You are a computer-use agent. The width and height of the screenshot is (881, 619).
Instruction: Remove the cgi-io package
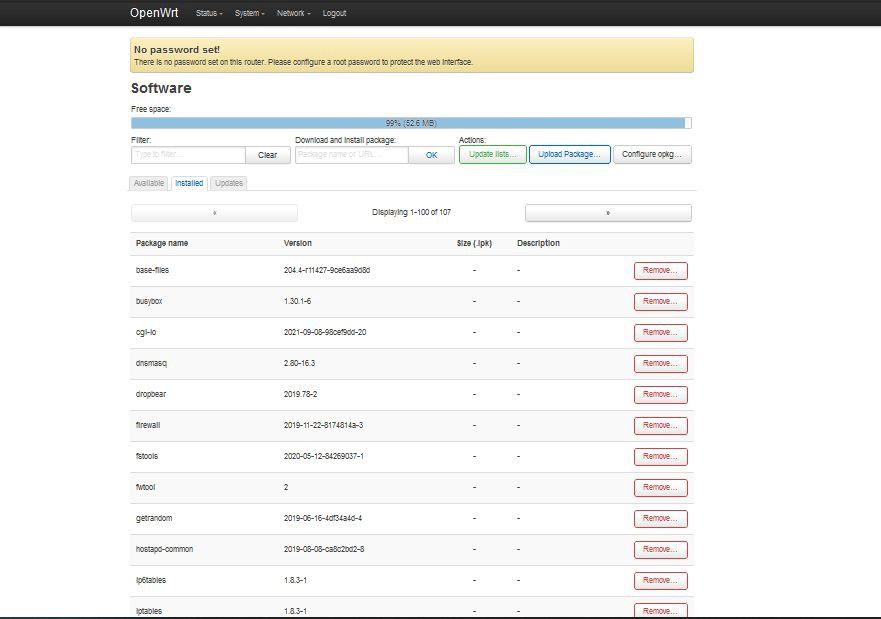[x=660, y=333]
